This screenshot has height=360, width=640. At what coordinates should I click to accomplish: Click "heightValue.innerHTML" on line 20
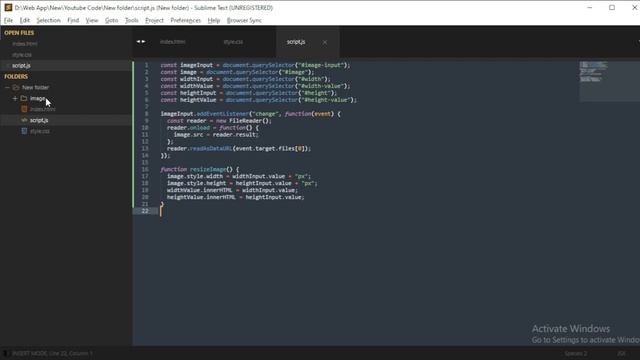pos(201,197)
